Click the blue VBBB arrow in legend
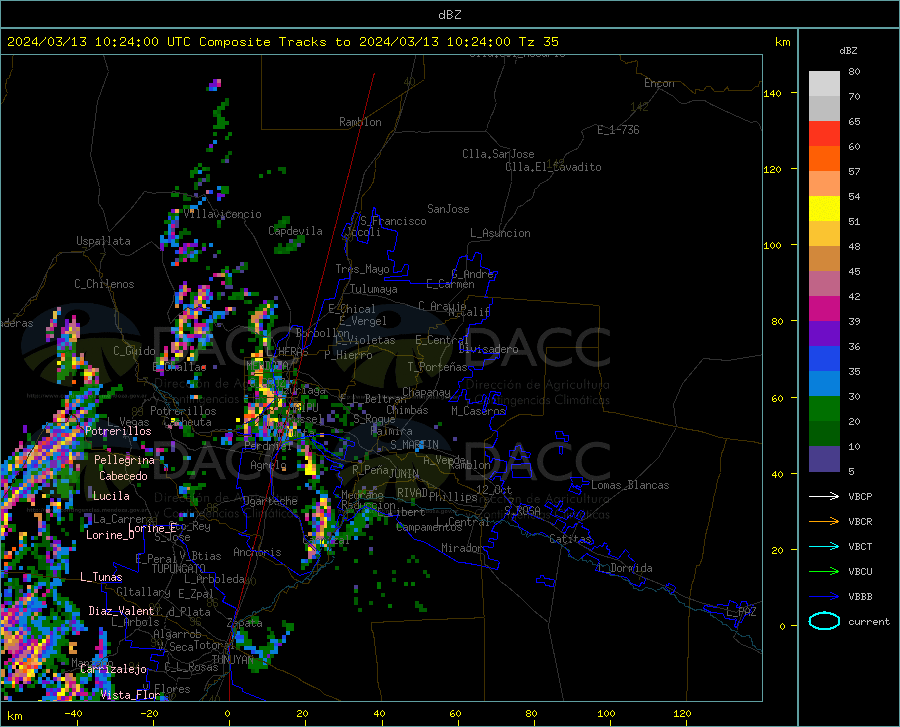The image size is (900, 727). click(824, 596)
